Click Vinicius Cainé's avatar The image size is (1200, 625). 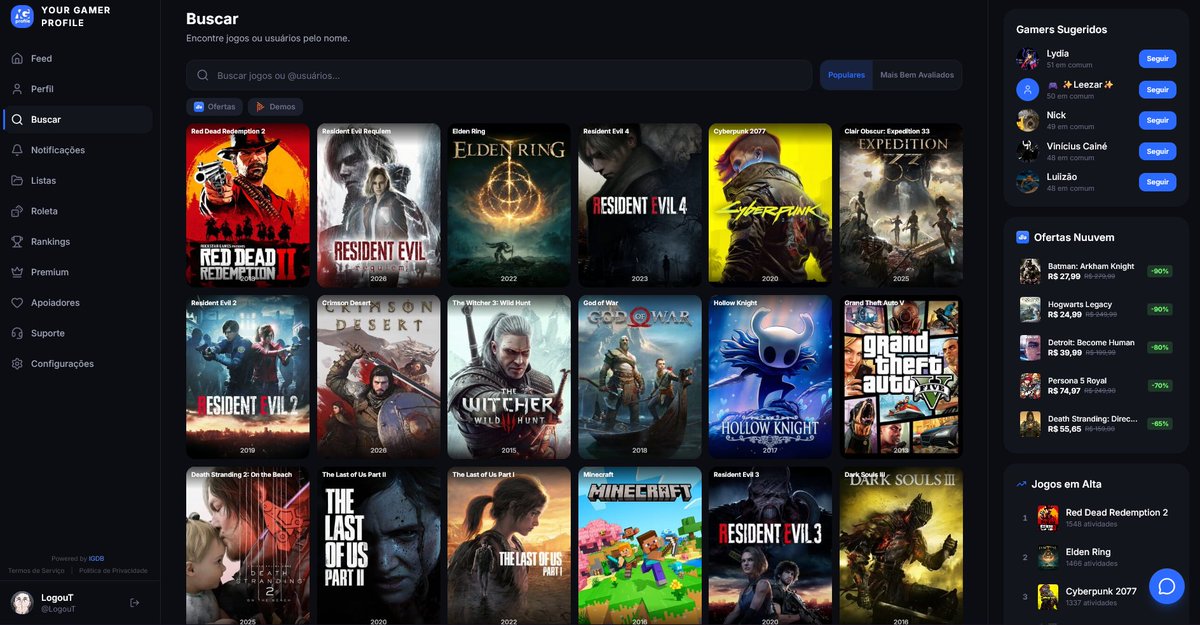[x=1027, y=151]
